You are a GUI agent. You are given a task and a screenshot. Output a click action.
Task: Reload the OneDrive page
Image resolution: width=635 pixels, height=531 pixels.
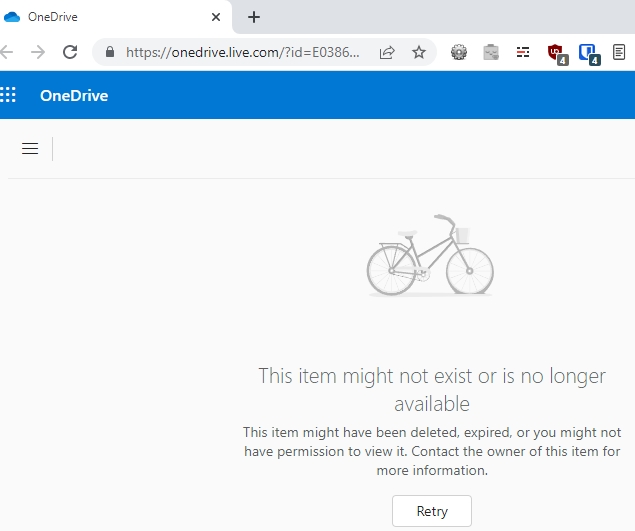(x=70, y=52)
